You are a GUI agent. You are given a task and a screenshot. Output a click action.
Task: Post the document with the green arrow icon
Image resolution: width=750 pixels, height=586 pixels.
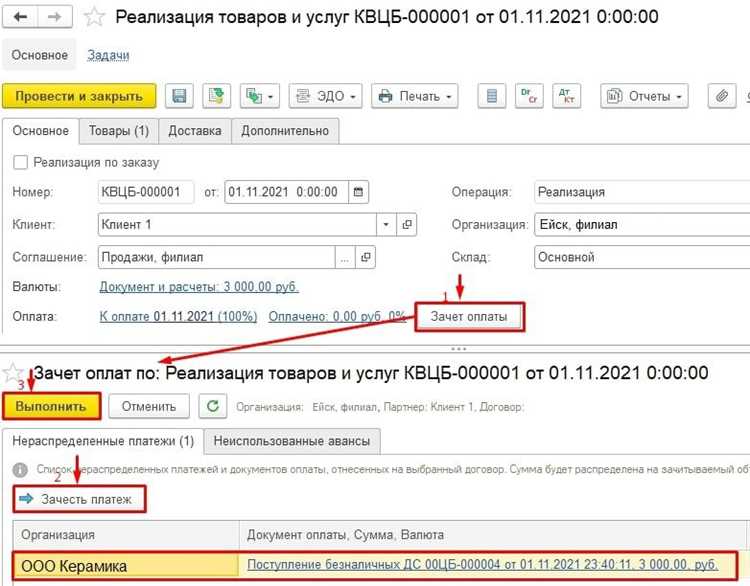(x=216, y=96)
